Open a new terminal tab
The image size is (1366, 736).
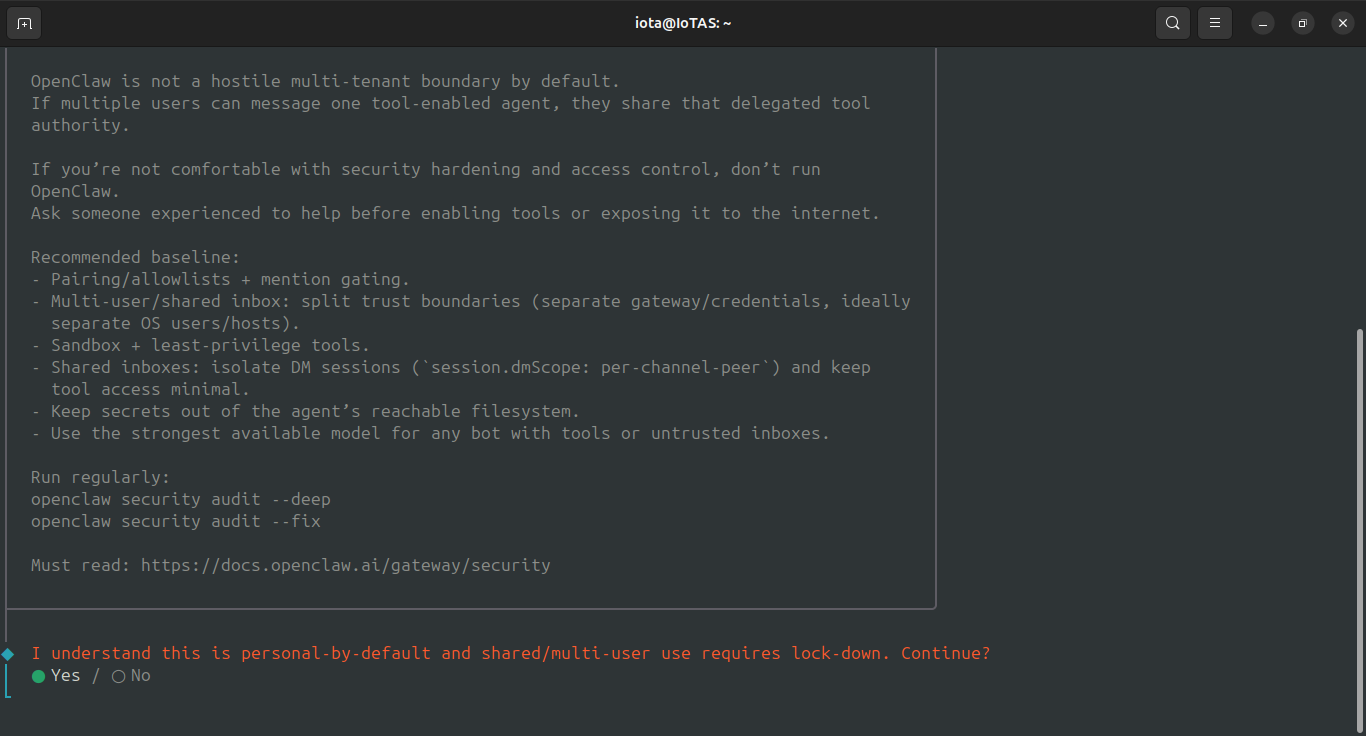[x=23, y=22]
